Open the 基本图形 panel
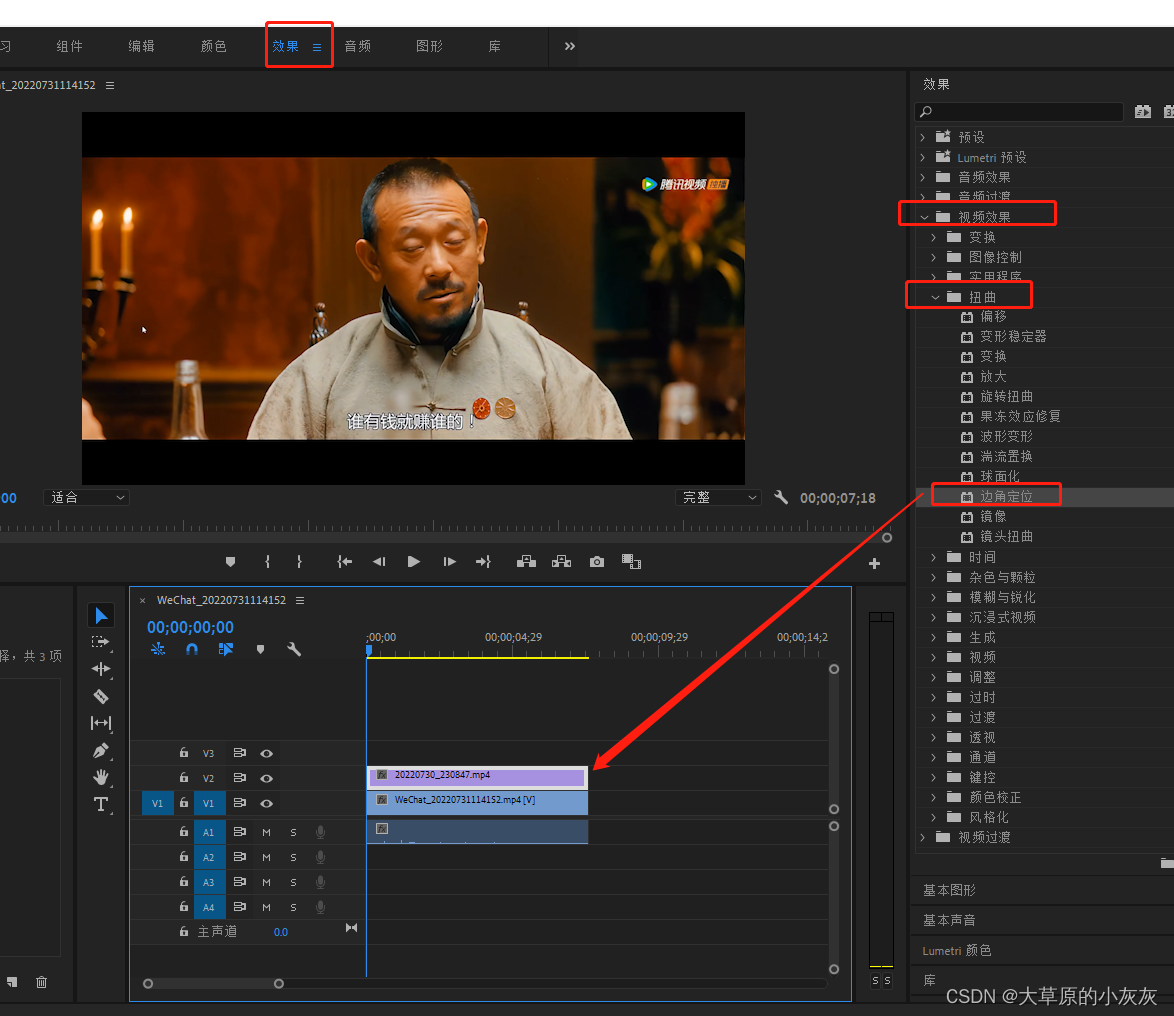The height and width of the screenshot is (1016, 1174). pyautogui.click(x=949, y=890)
